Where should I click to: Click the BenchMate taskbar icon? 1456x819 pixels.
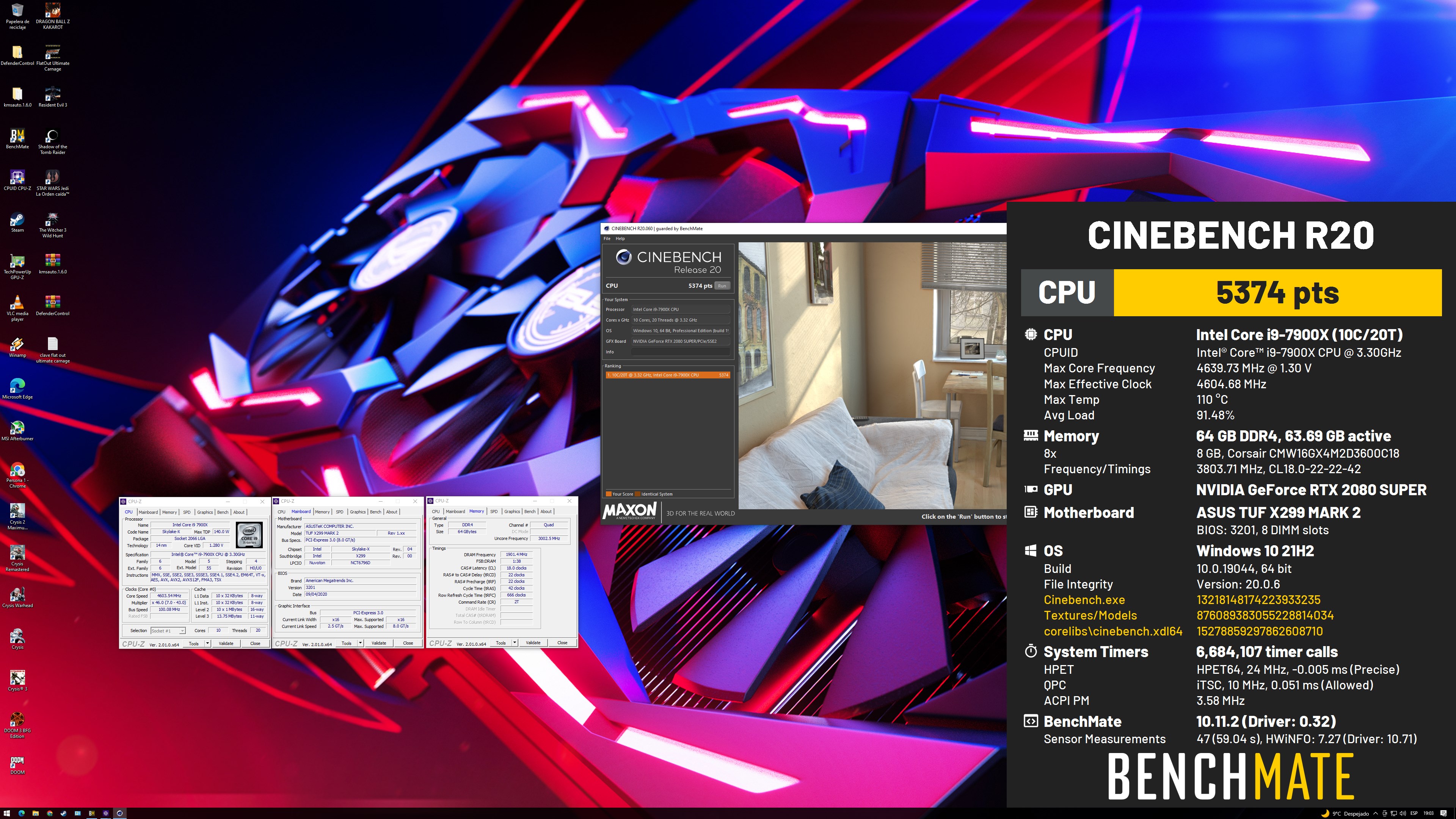click(x=91, y=813)
